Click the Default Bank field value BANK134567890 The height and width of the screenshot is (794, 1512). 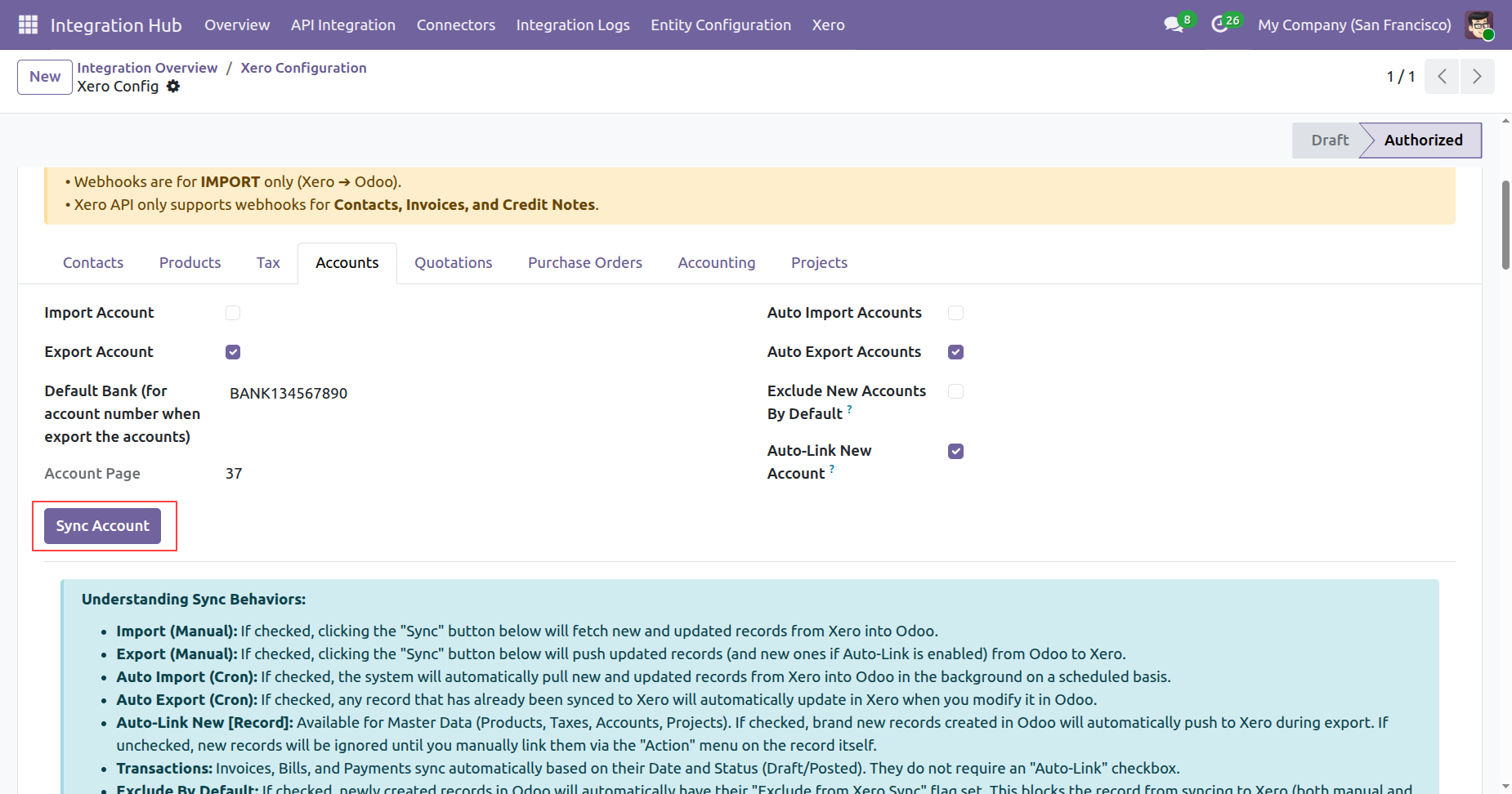289,394
